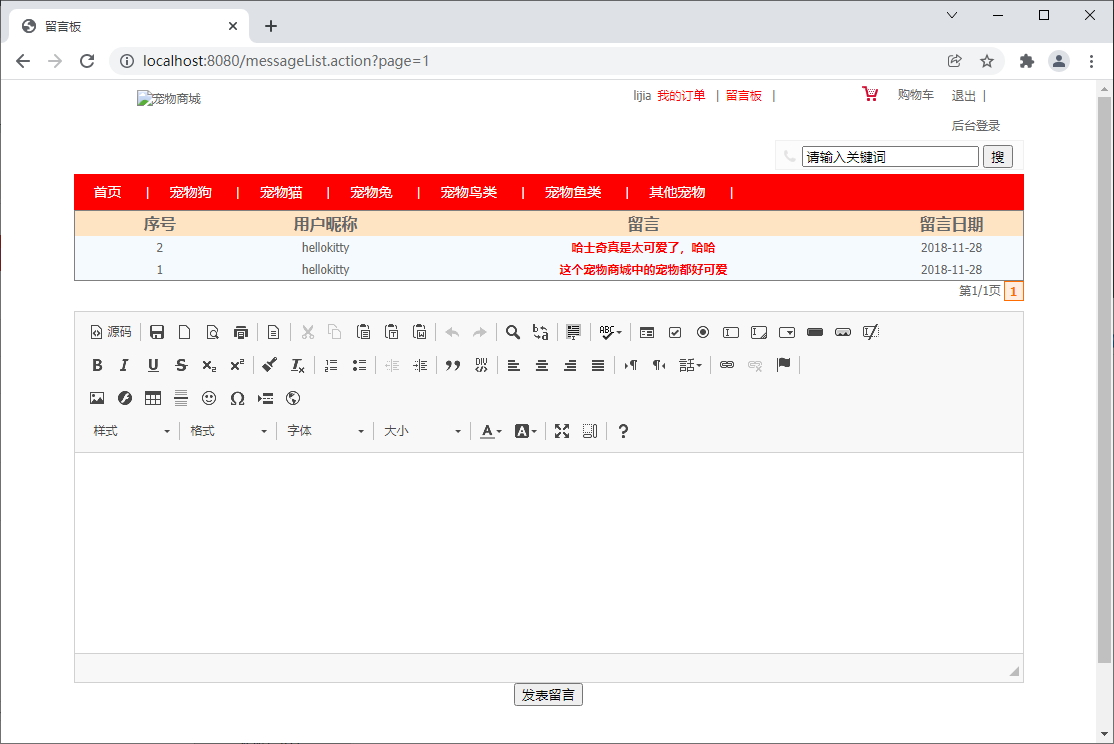Insert a checkbox form field
The image size is (1114, 744).
tap(675, 332)
